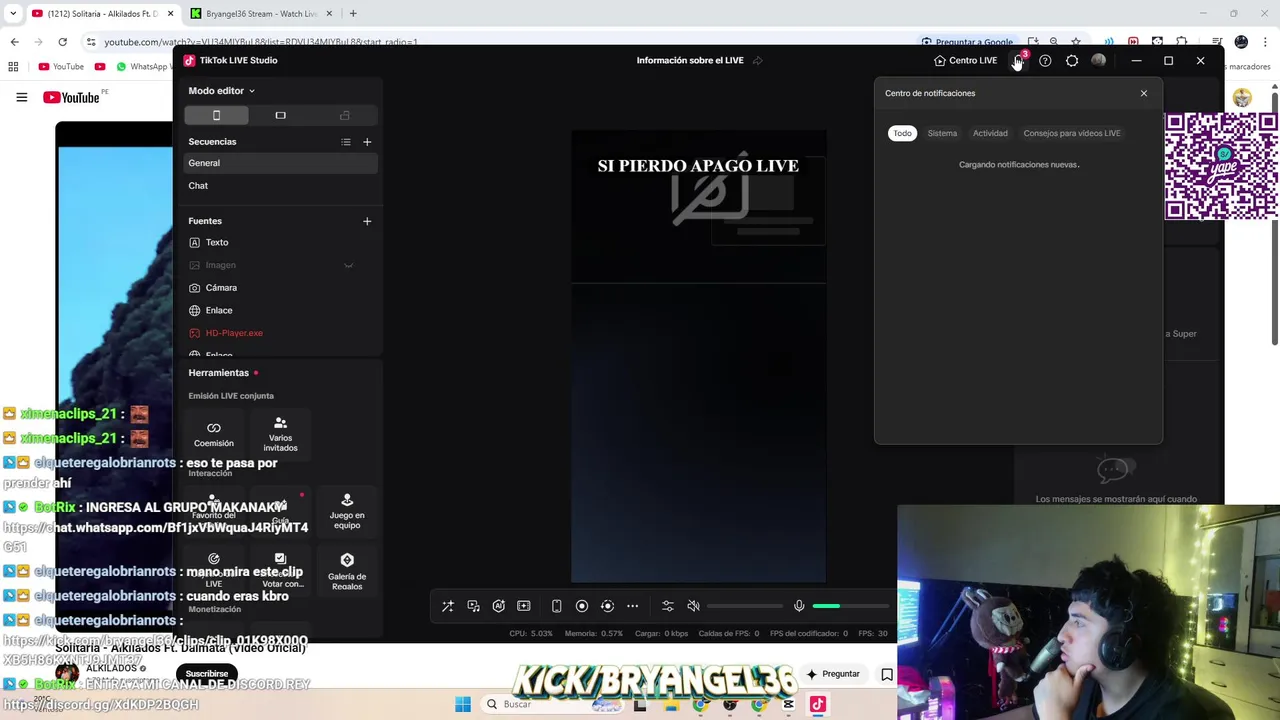Open the clip highlights tool

click(523, 606)
